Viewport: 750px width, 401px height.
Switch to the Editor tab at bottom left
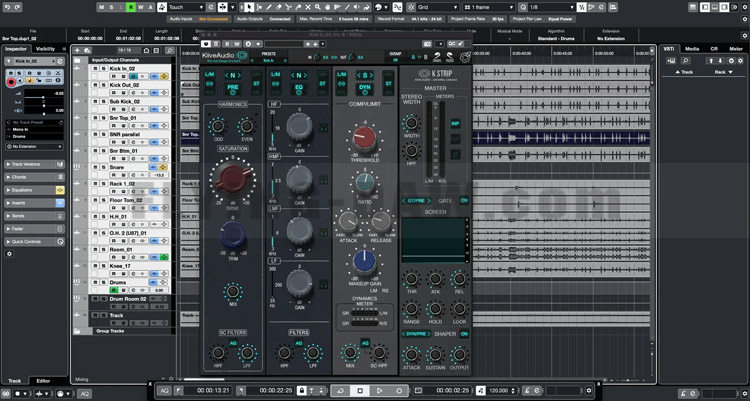[43, 381]
